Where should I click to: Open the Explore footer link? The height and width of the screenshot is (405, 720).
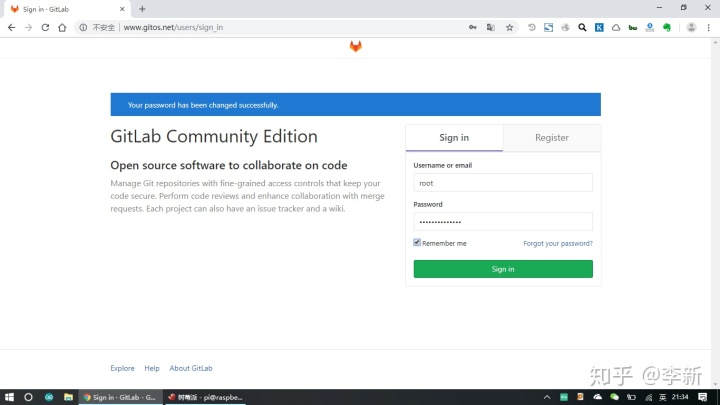pos(122,368)
